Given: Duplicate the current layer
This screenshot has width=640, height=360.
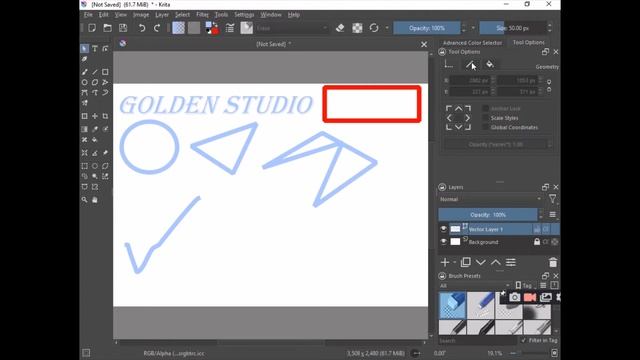Looking at the screenshot, I should 466,262.
